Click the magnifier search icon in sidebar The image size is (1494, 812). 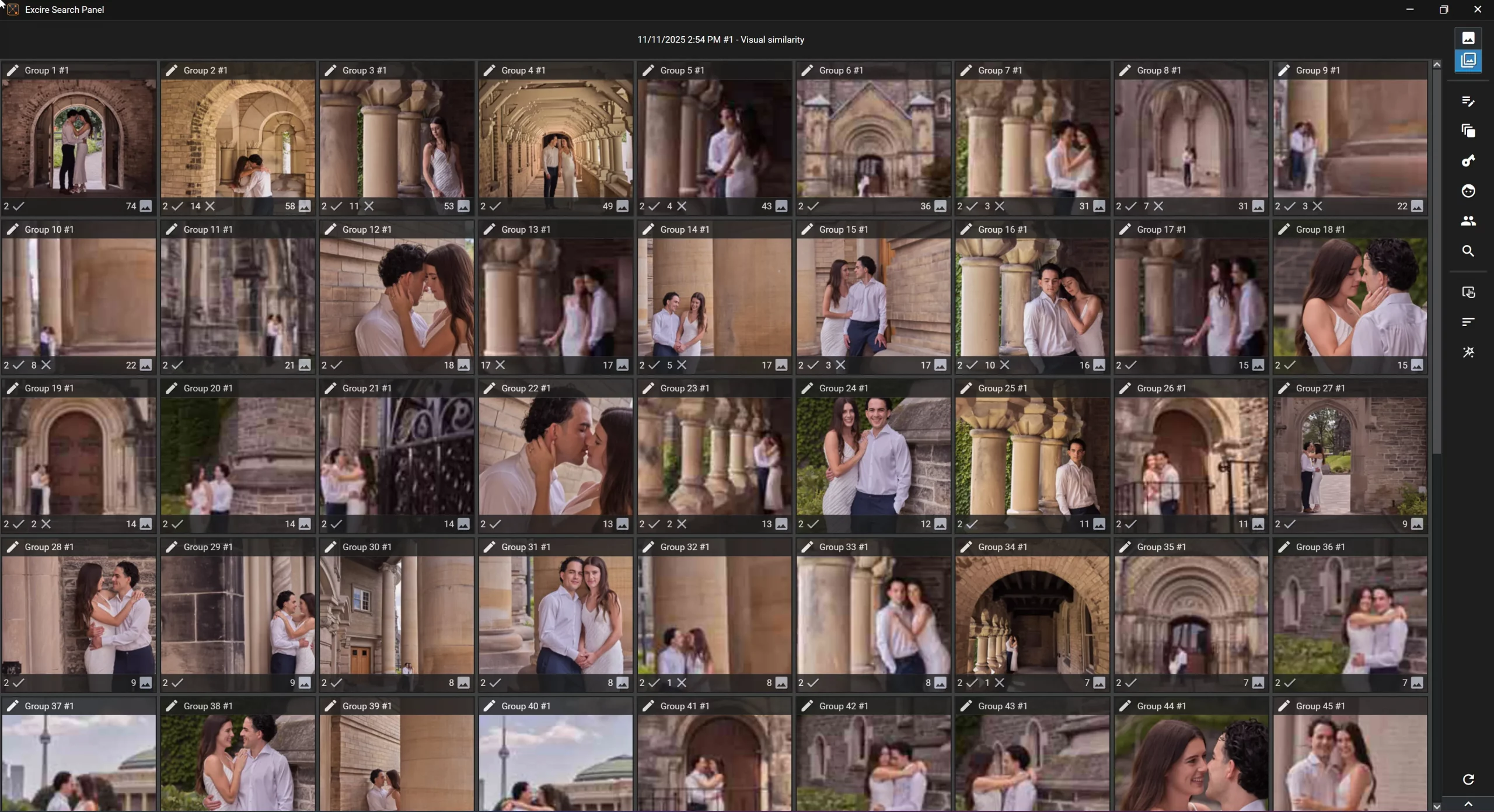click(1468, 251)
